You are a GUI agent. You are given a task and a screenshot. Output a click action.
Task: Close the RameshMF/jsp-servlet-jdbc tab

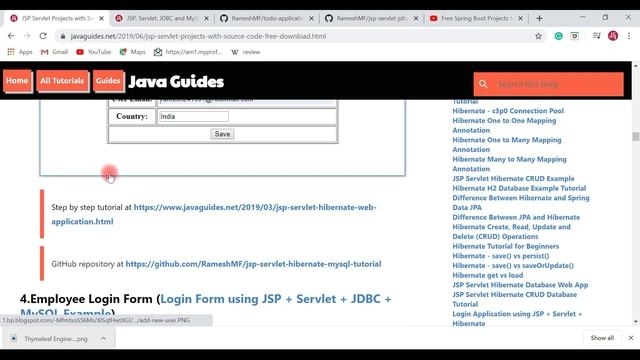tap(416, 18)
